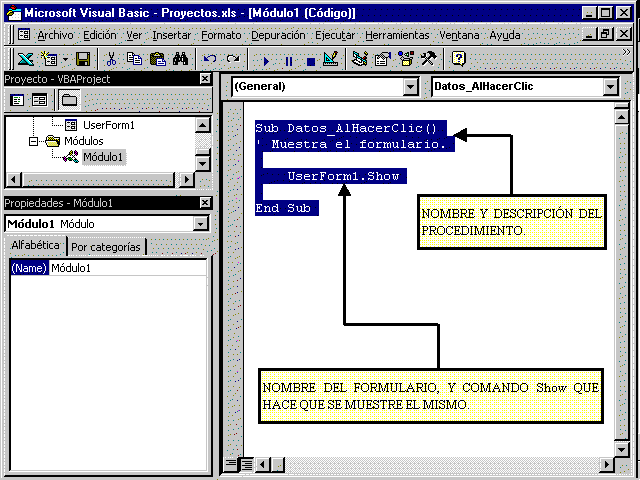Viewport: 640px width, 480px height.
Task: Click the menu bar UserForm document icon
Action: [24, 35]
